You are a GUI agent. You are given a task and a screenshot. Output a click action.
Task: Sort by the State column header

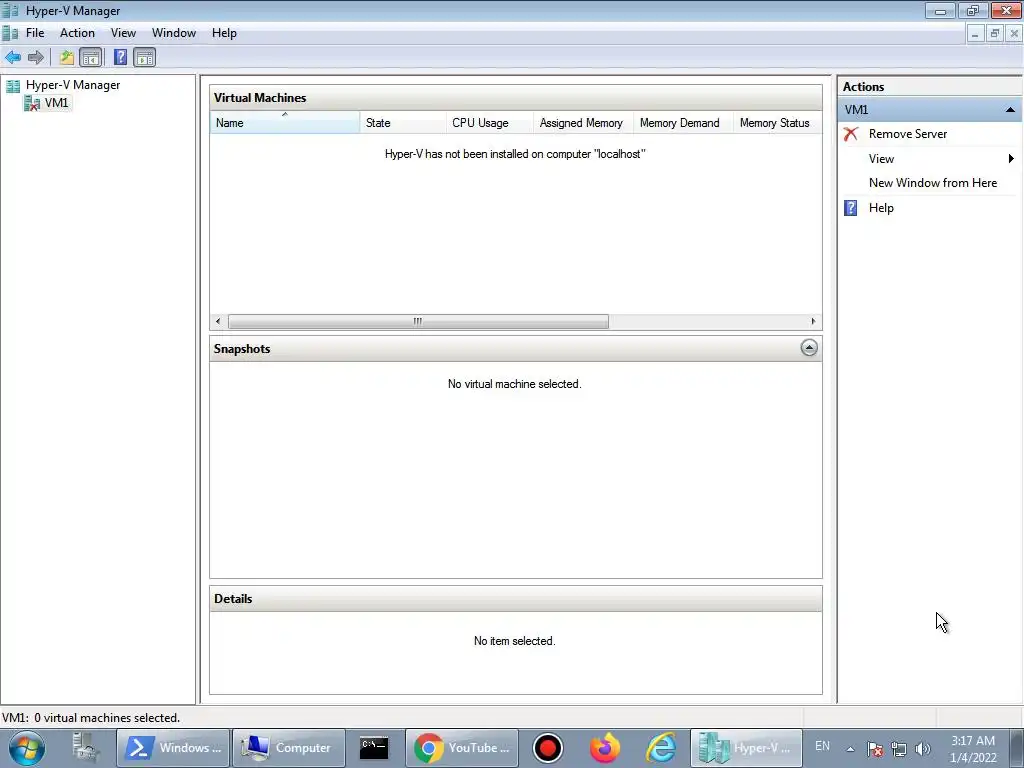(x=403, y=123)
